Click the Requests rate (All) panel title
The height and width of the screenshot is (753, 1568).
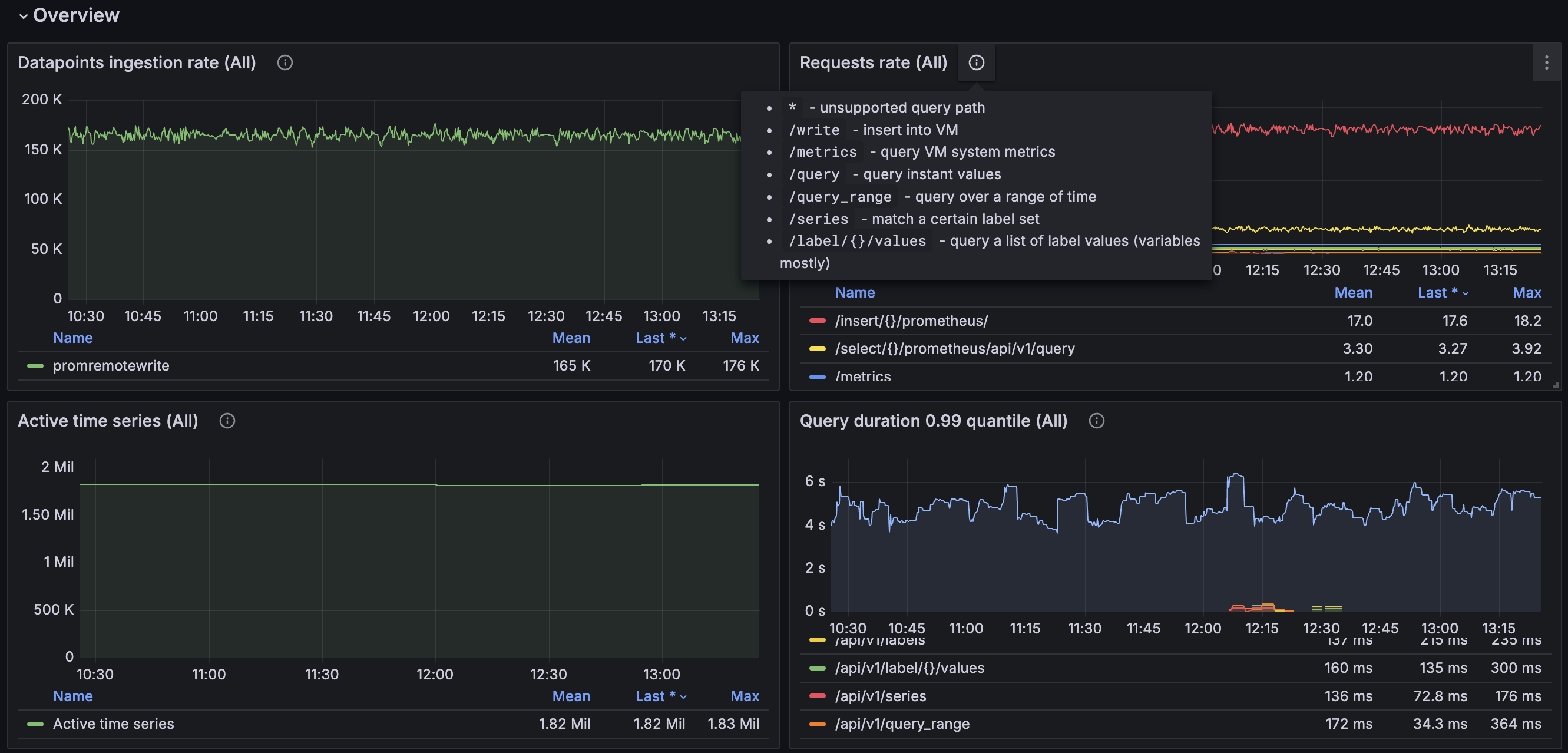[x=873, y=62]
